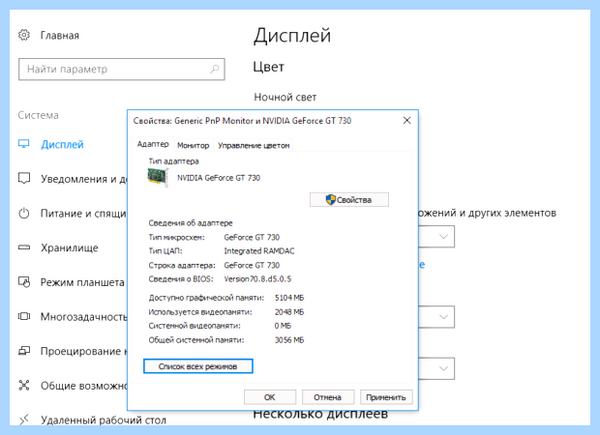Click the dialog title Свойства: Generic PnP Monitor
This screenshot has height=435, width=600.
tap(242, 121)
